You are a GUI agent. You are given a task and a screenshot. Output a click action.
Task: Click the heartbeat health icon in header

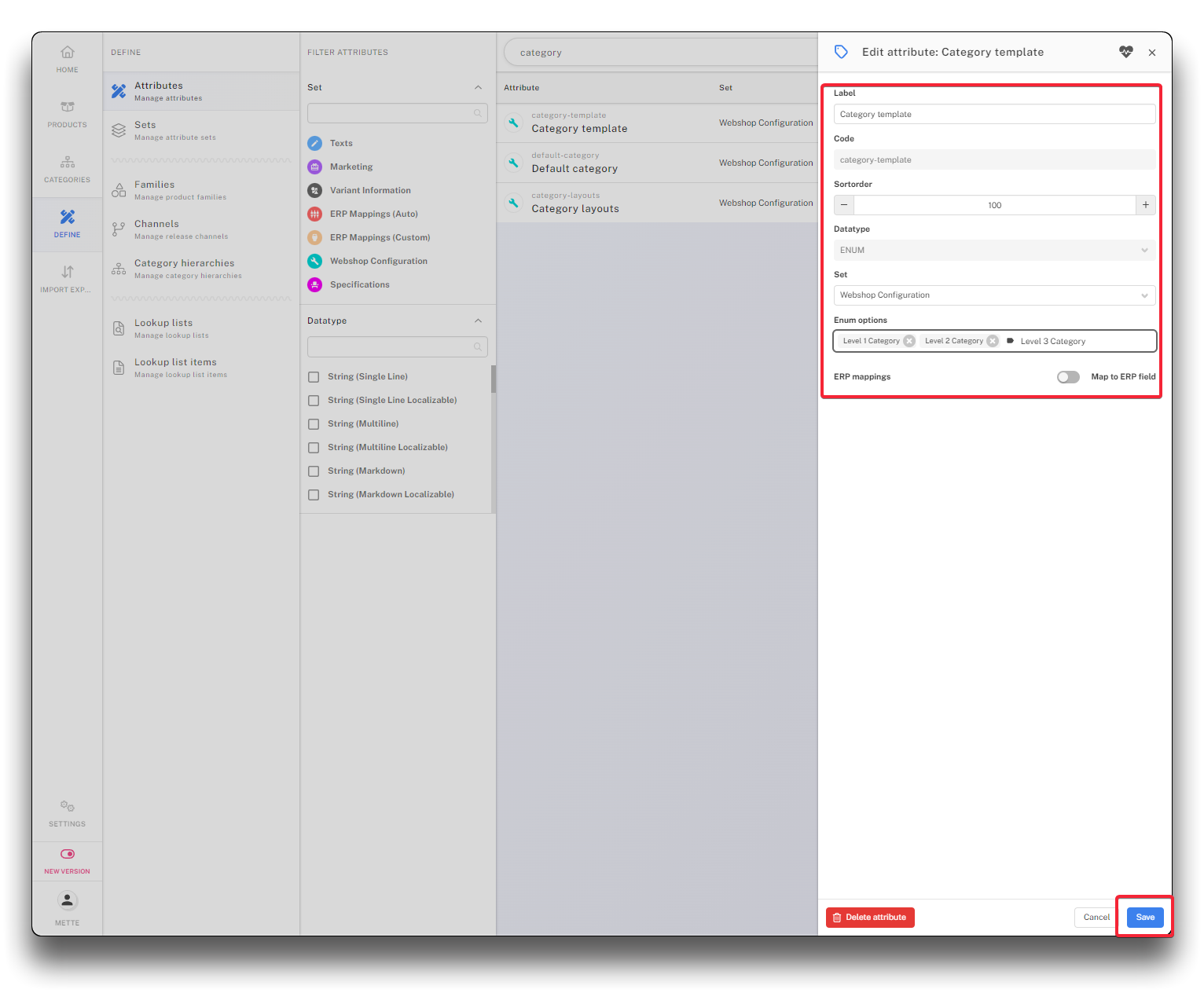point(1126,53)
